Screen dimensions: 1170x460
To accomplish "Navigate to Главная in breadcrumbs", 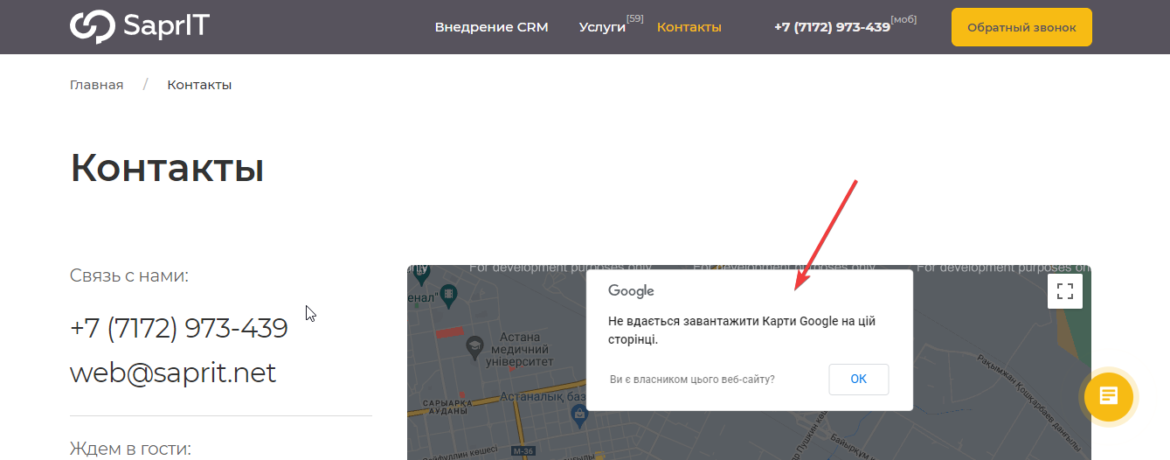I will [96, 85].
